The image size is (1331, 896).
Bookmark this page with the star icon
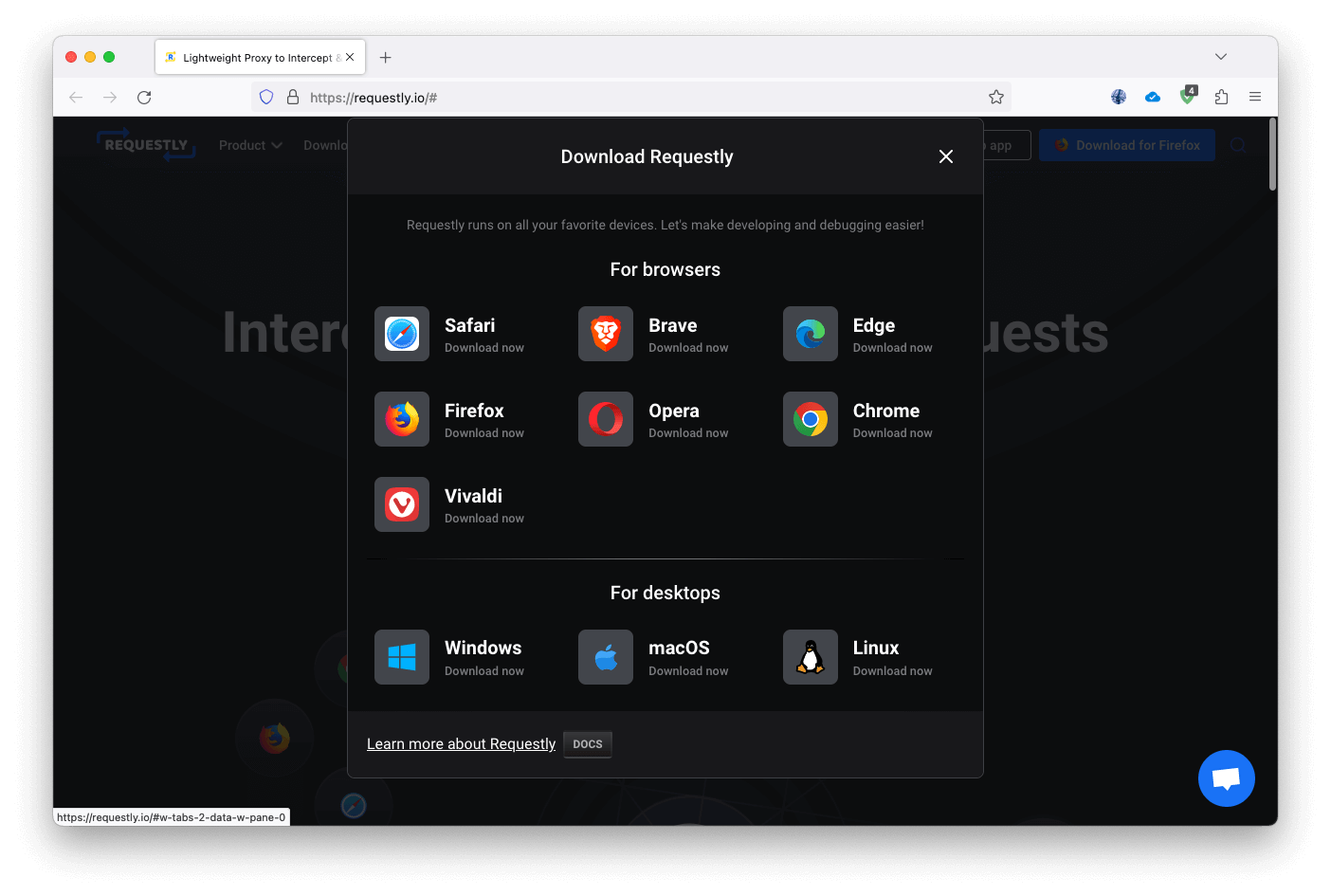[996, 97]
